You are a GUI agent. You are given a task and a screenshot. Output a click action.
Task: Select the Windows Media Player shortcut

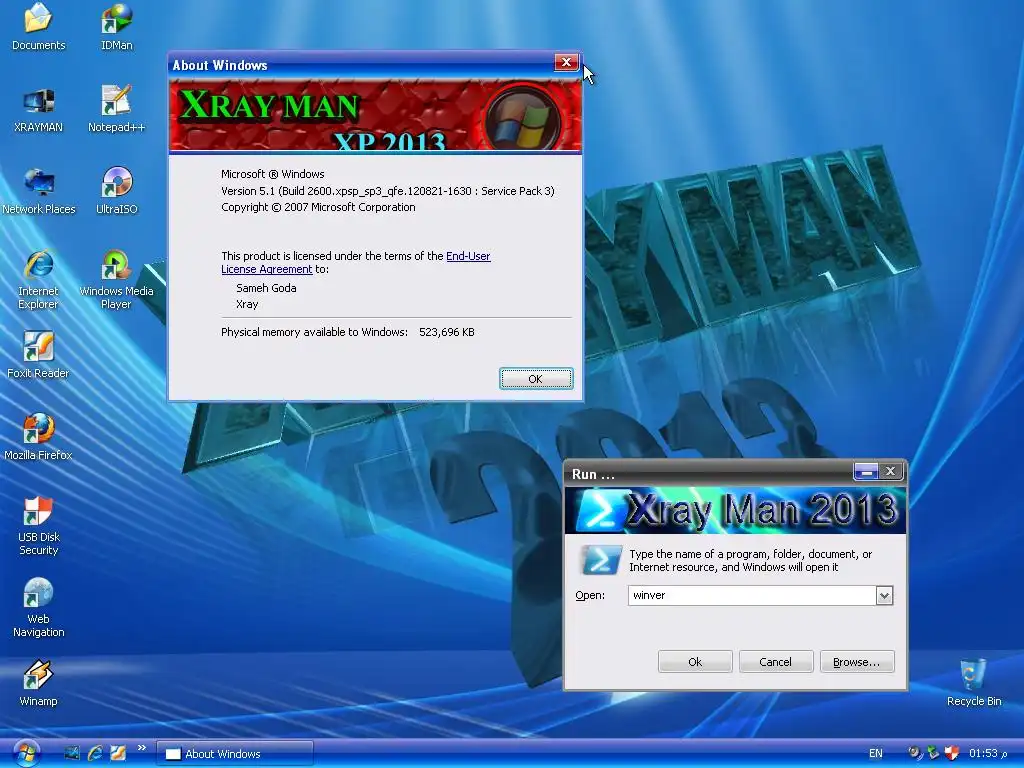116,280
